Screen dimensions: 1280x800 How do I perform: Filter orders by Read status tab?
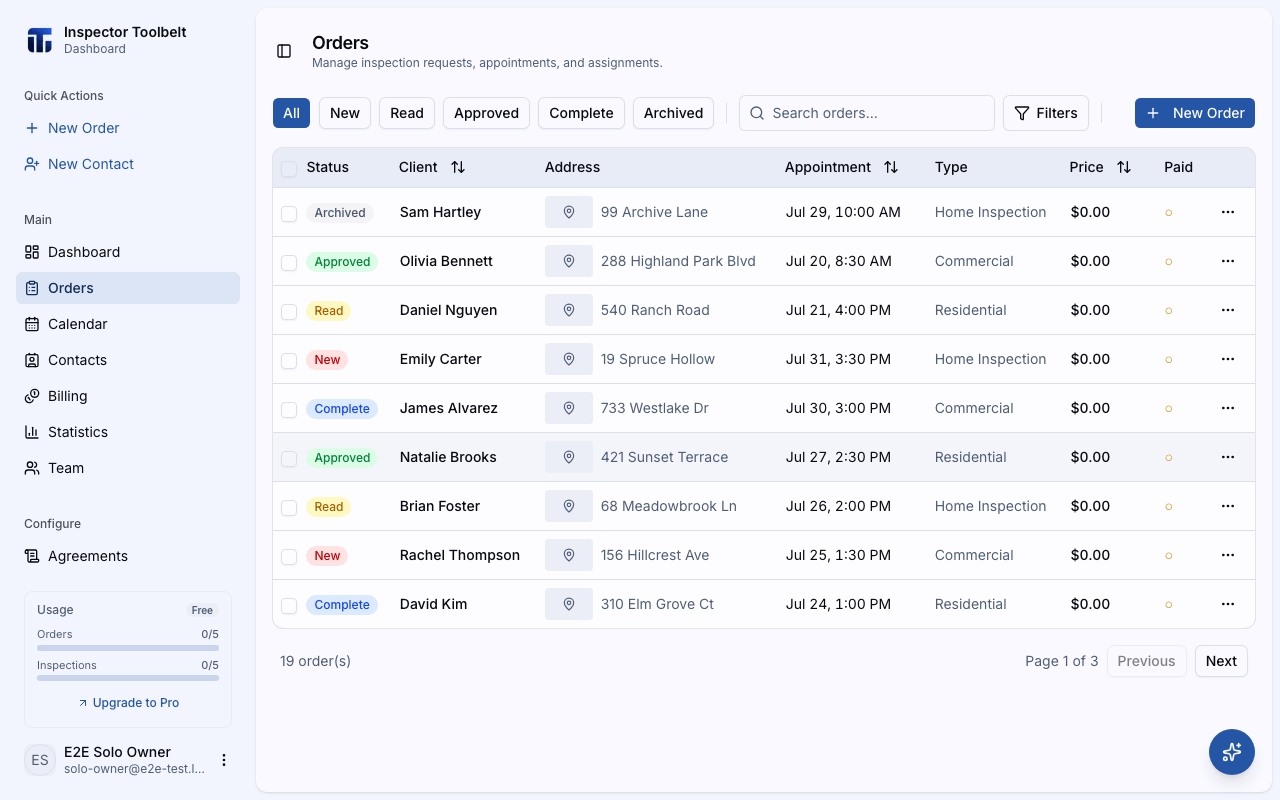pyautogui.click(x=407, y=113)
